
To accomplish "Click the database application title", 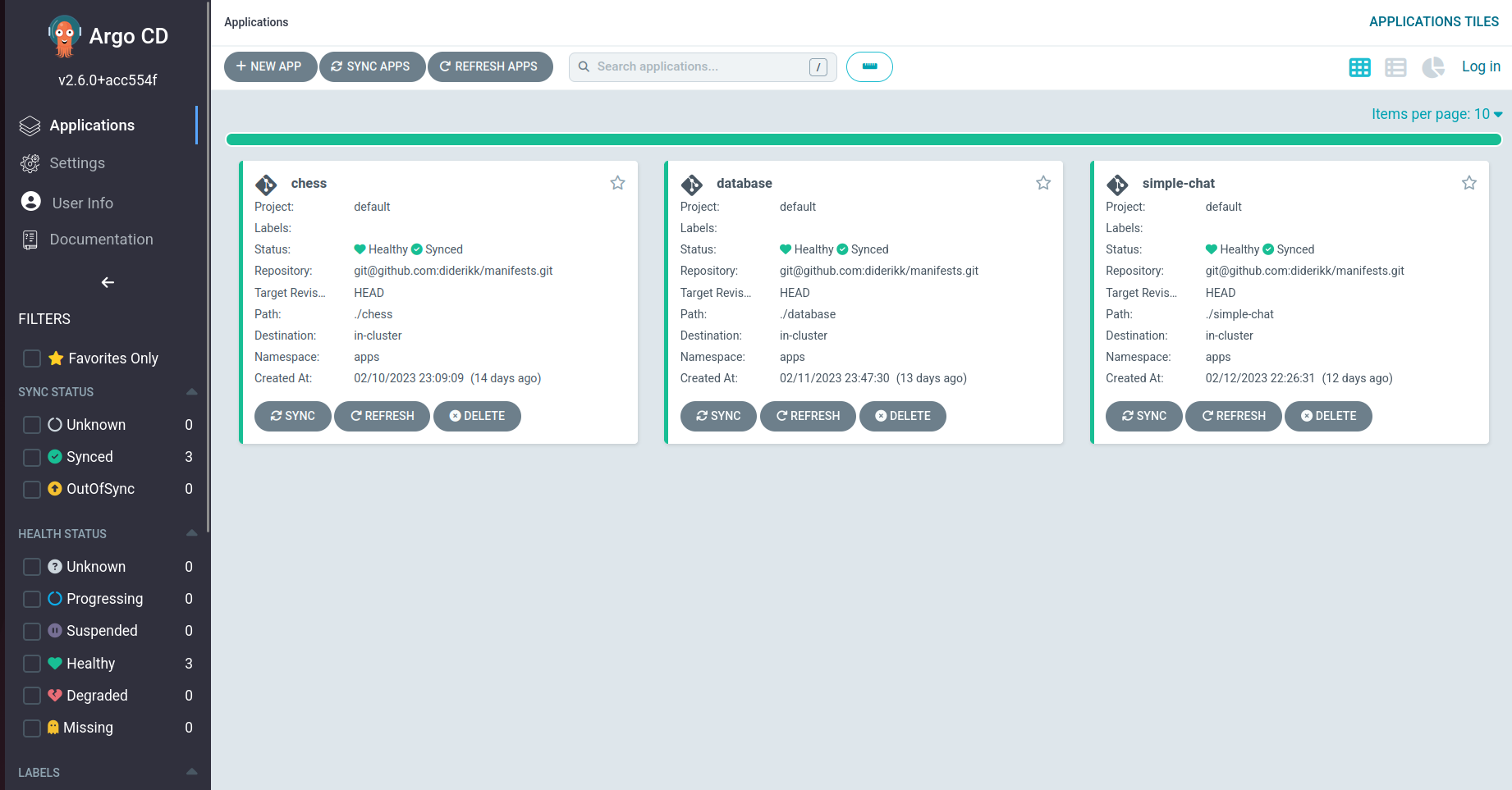I will (744, 184).
